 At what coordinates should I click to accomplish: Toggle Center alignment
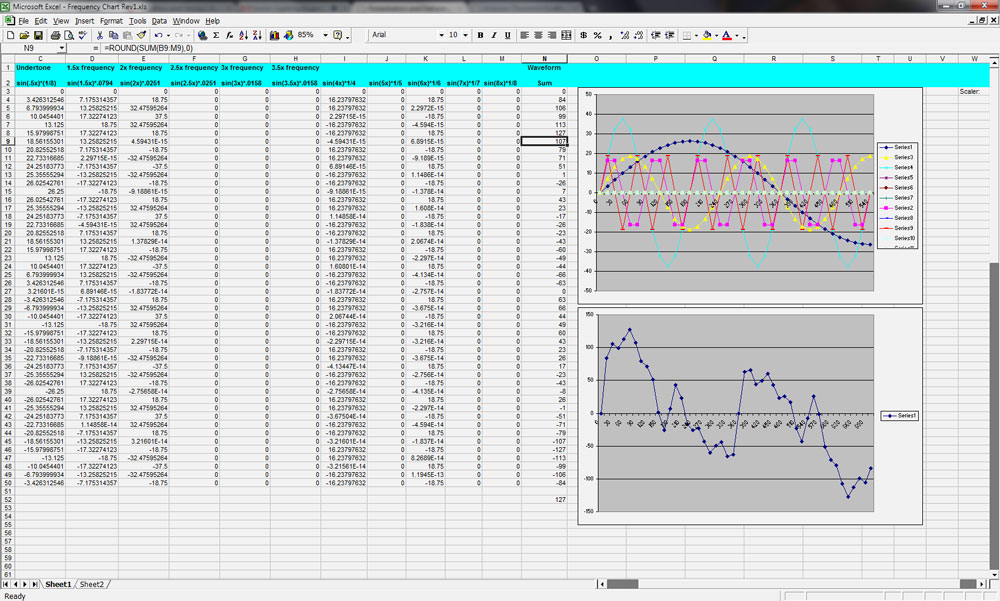tap(538, 35)
